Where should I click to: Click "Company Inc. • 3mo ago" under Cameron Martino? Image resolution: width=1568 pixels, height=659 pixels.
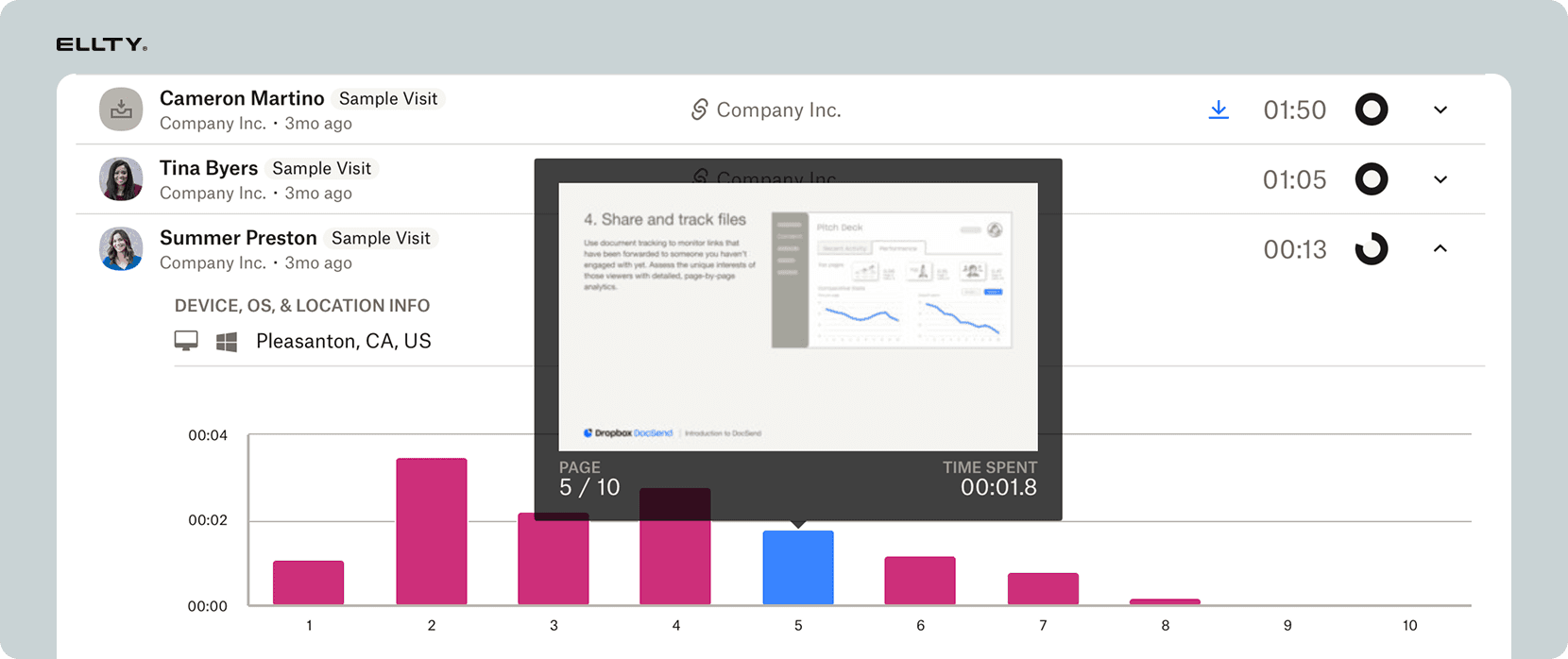pos(256,124)
